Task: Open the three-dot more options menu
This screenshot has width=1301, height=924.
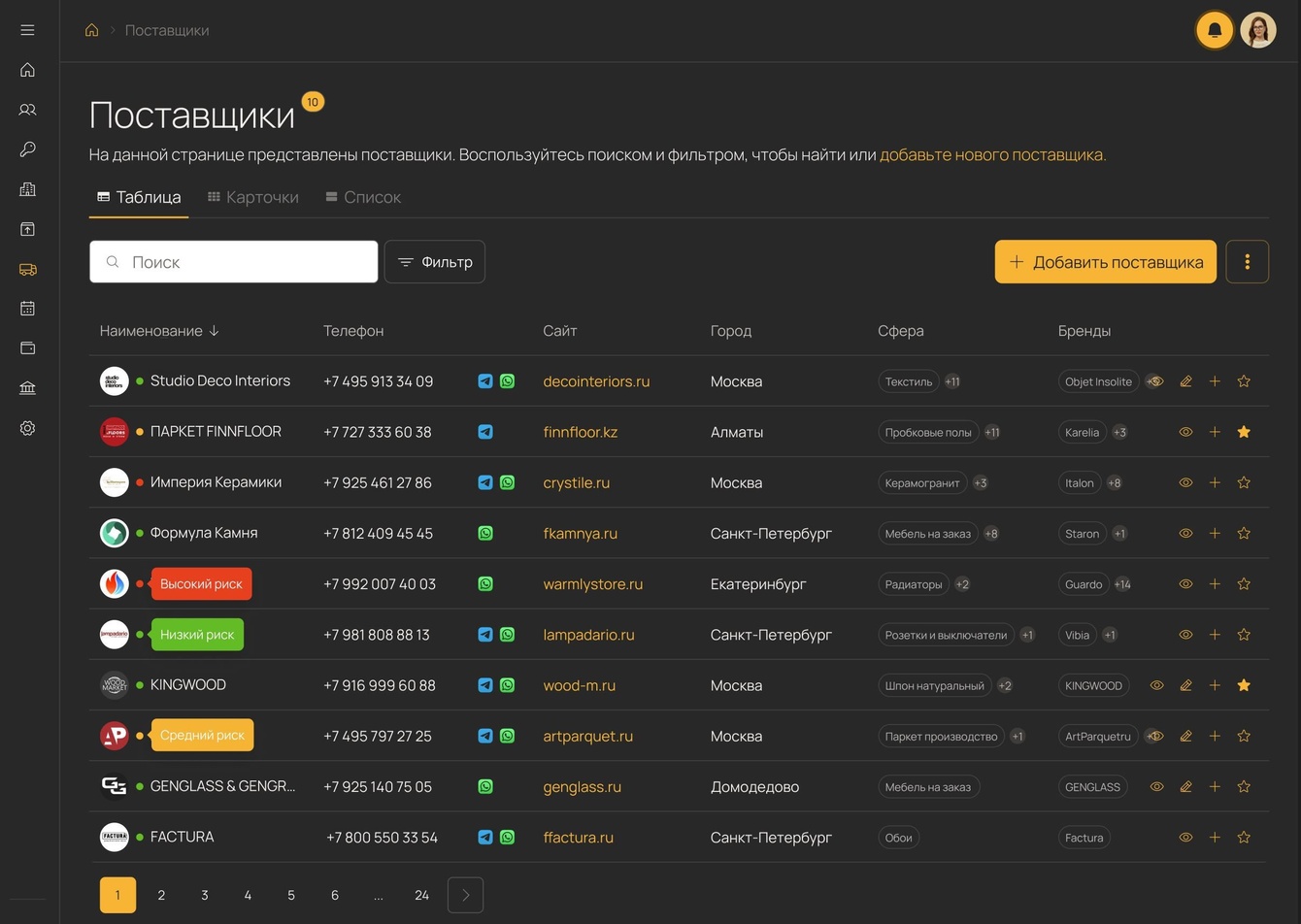Action: click(x=1247, y=262)
